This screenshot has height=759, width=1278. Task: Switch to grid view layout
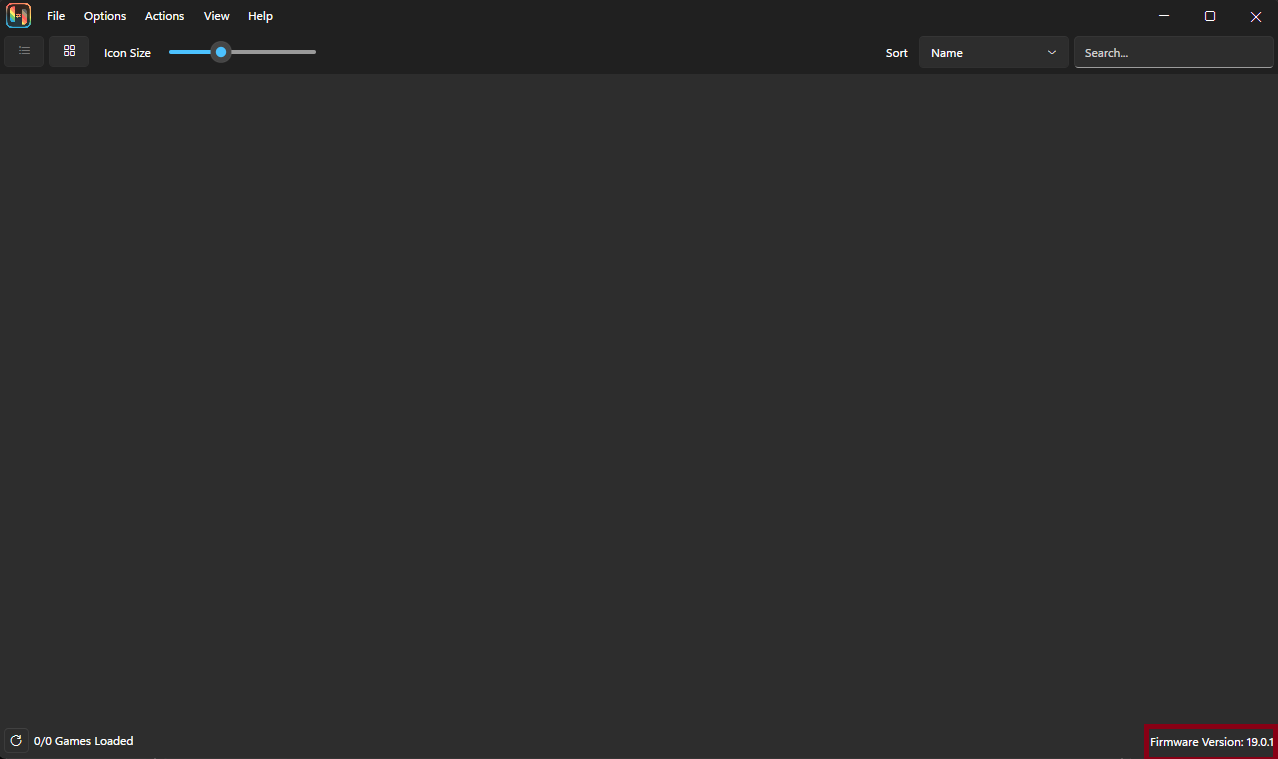[69, 51]
